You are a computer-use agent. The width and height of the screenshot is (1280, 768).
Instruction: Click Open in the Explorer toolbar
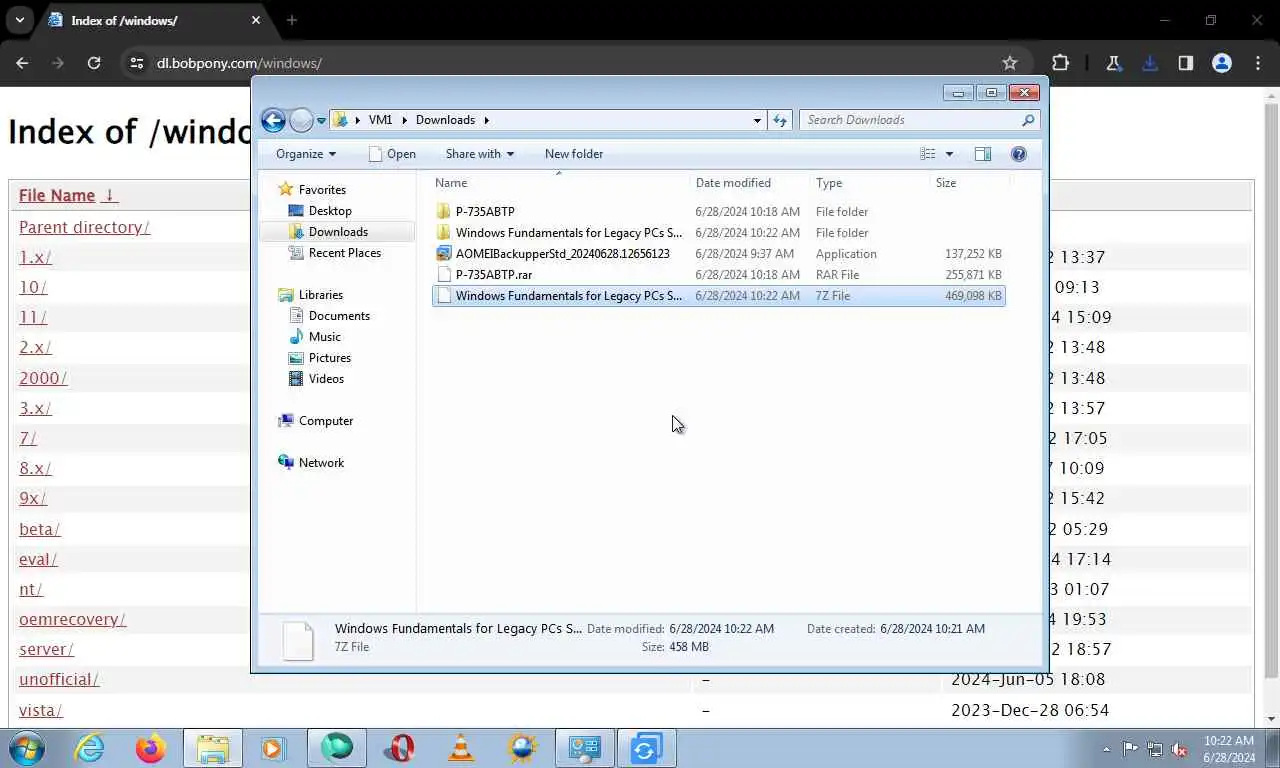coord(392,154)
